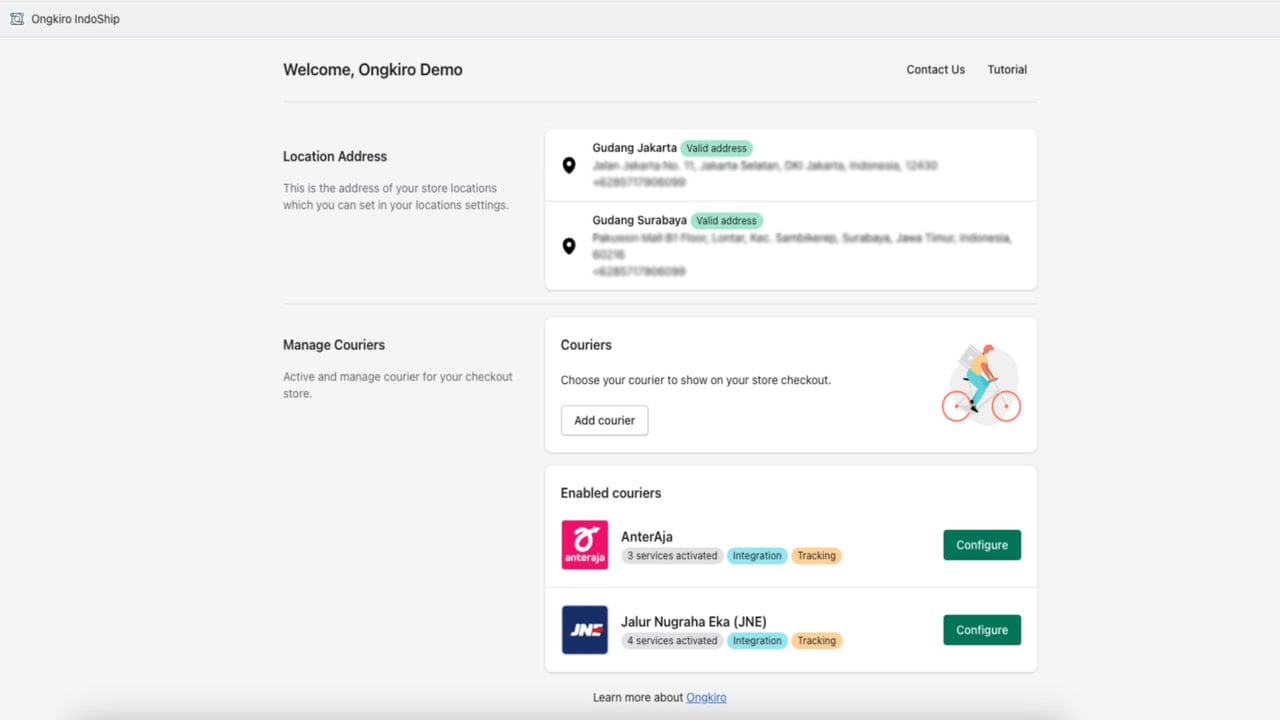This screenshot has width=1280, height=720.
Task: Open the Contact Us page
Action: tap(935, 69)
